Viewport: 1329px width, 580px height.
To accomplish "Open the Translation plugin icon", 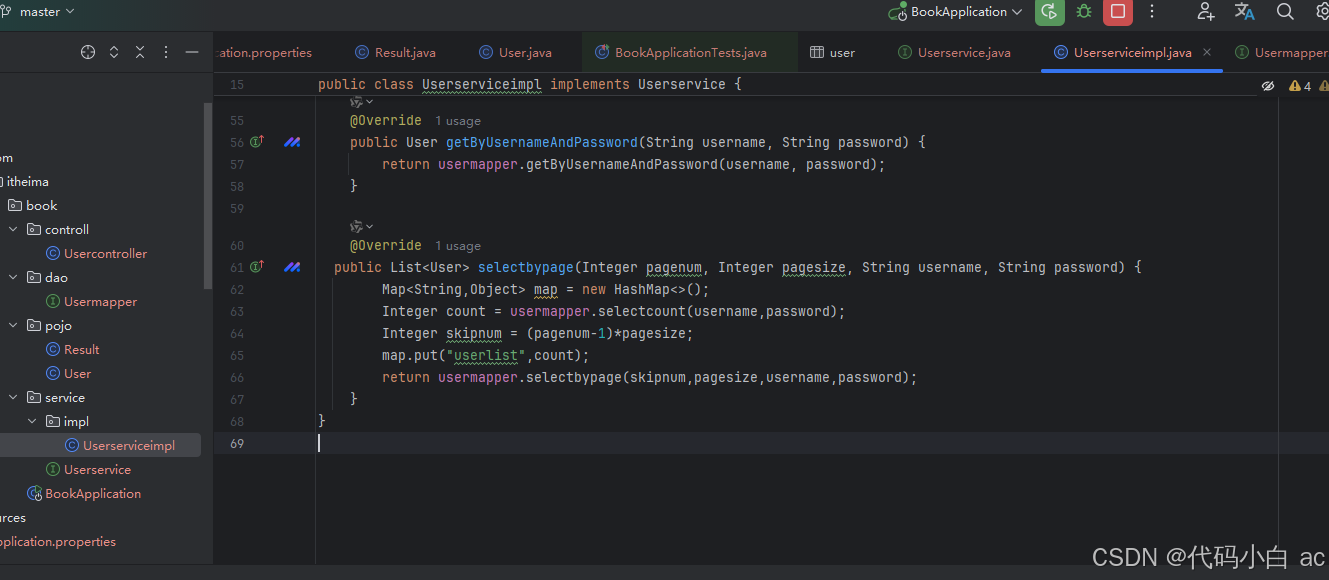I will click(1244, 12).
